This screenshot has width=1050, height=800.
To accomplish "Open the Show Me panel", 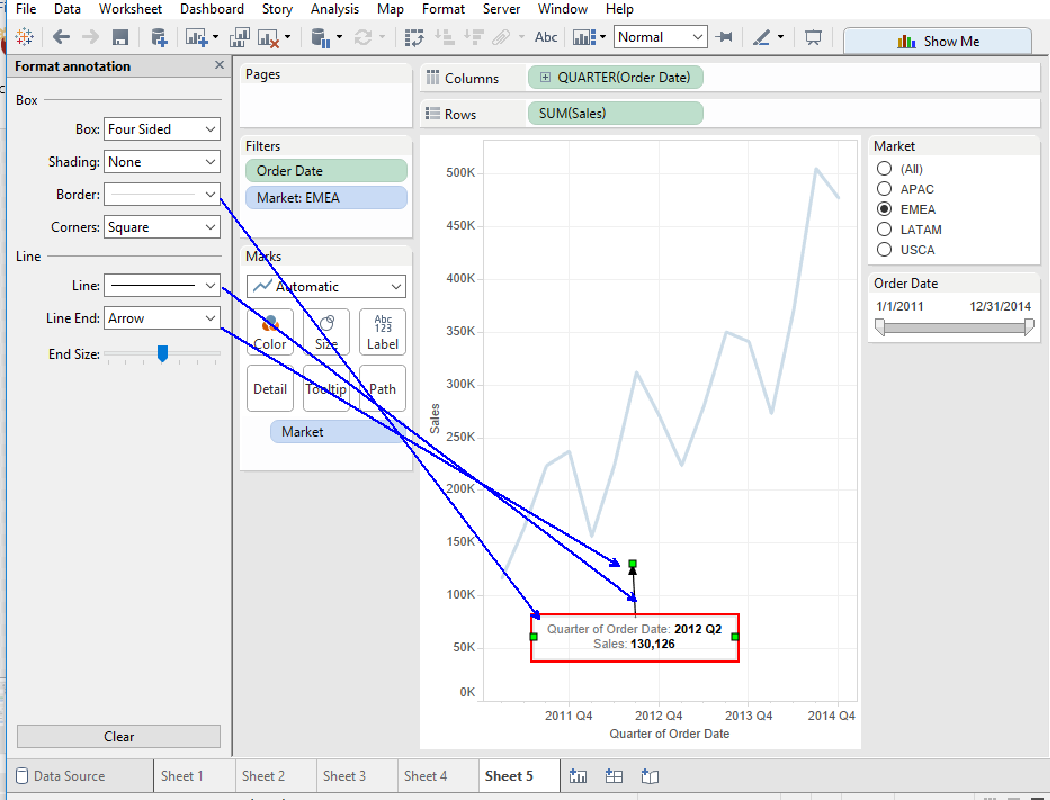I will (x=937, y=40).
